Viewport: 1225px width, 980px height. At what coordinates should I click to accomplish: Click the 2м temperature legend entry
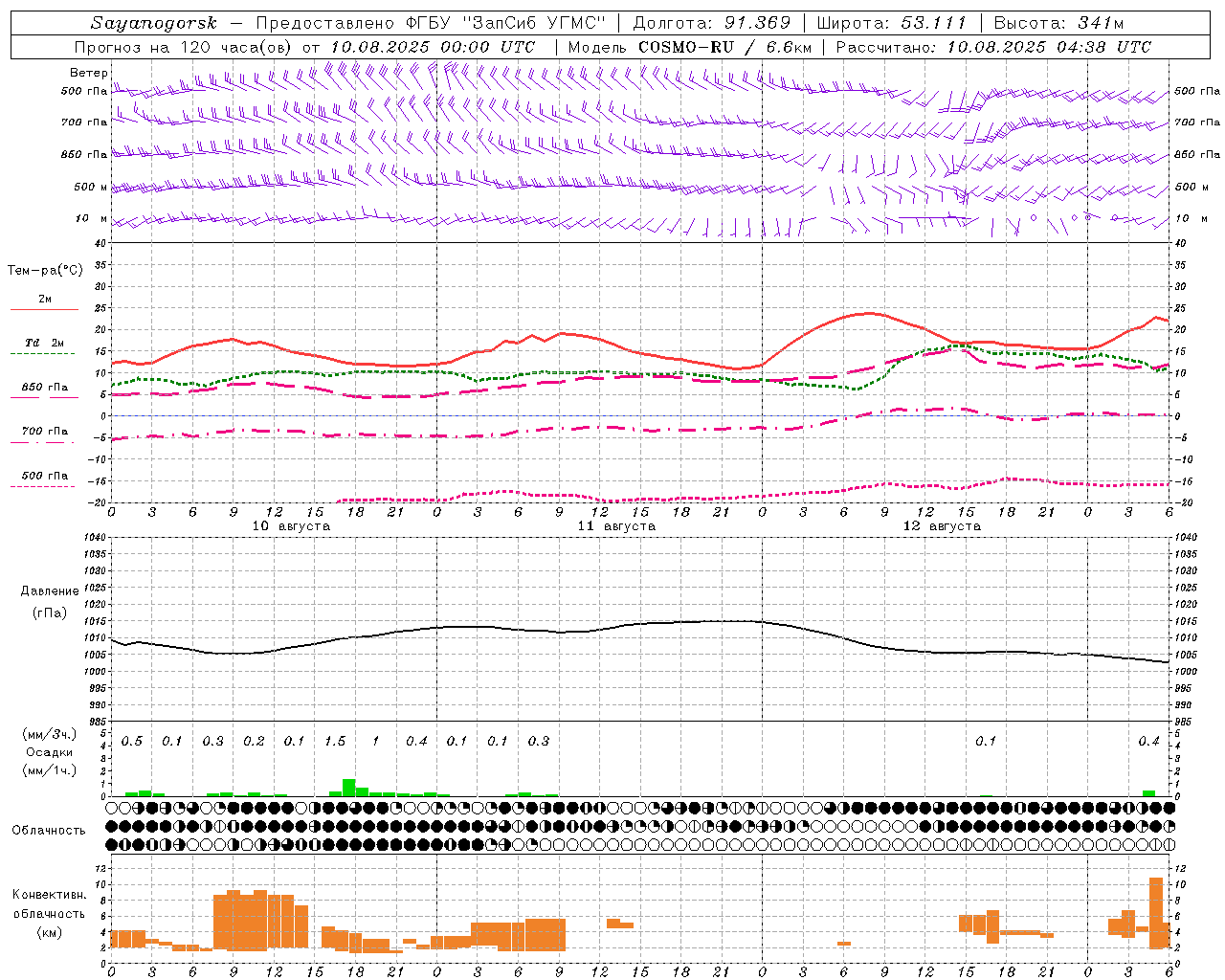tap(45, 300)
